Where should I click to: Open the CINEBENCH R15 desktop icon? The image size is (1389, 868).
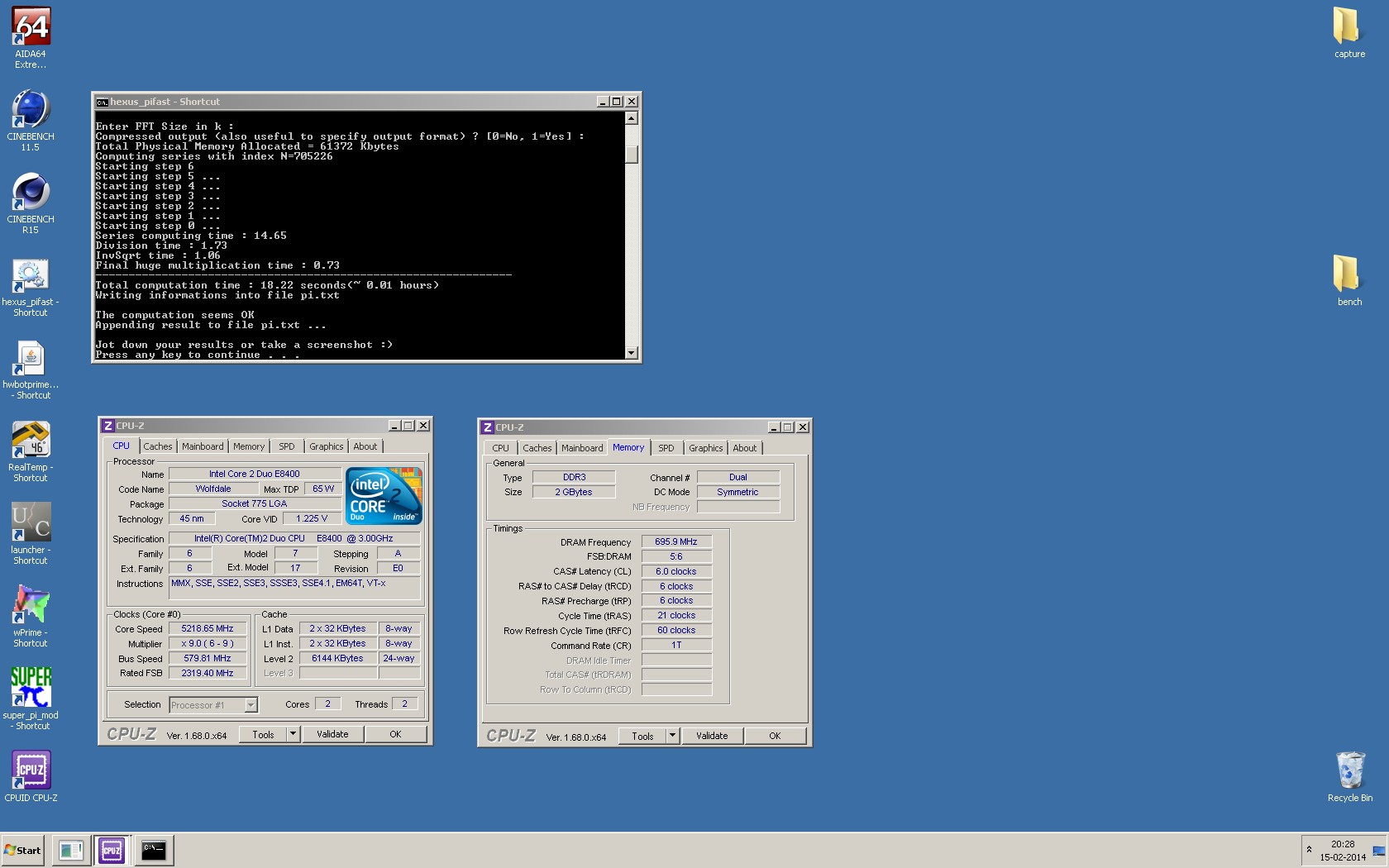31,203
